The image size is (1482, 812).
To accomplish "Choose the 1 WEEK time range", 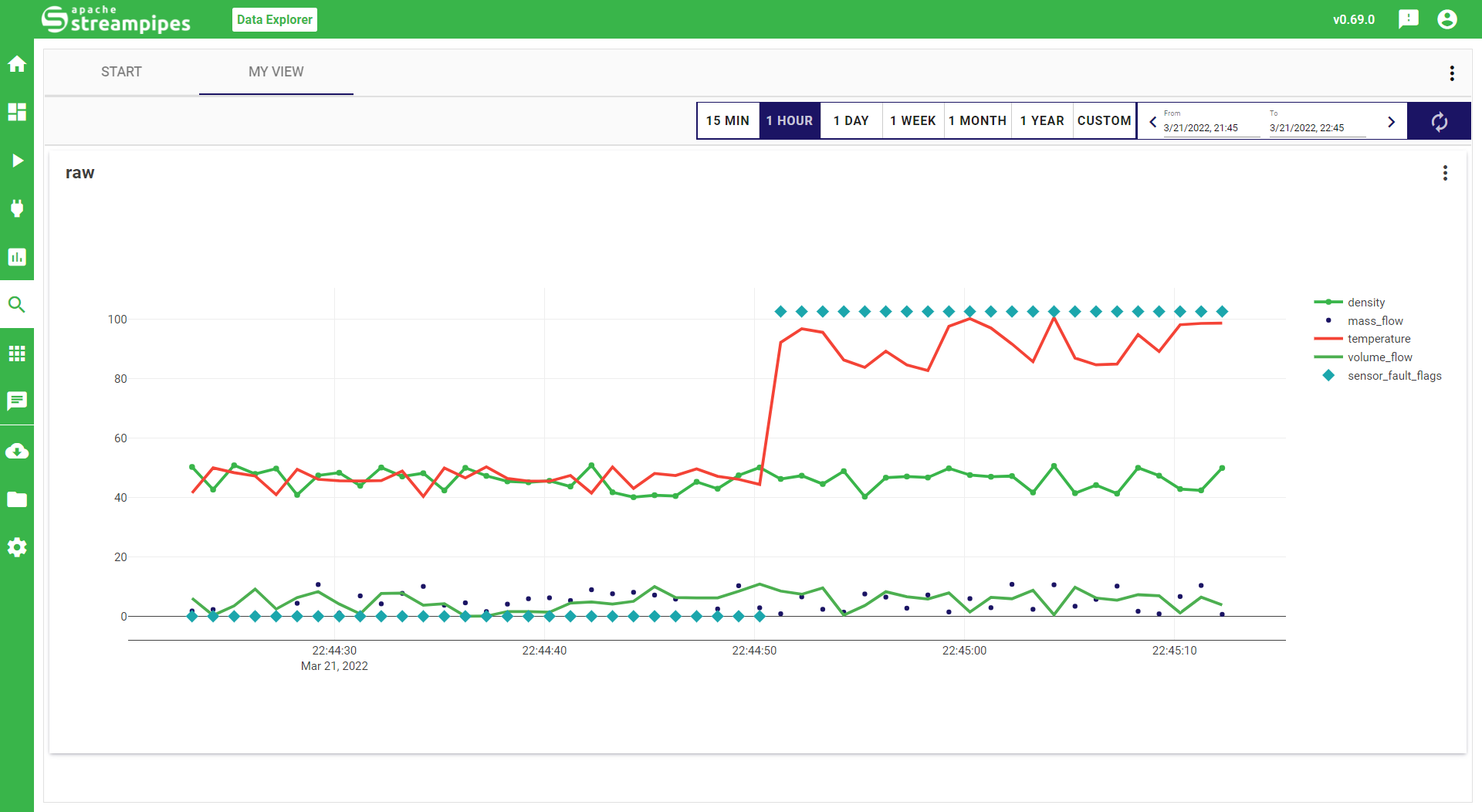I will (912, 121).
